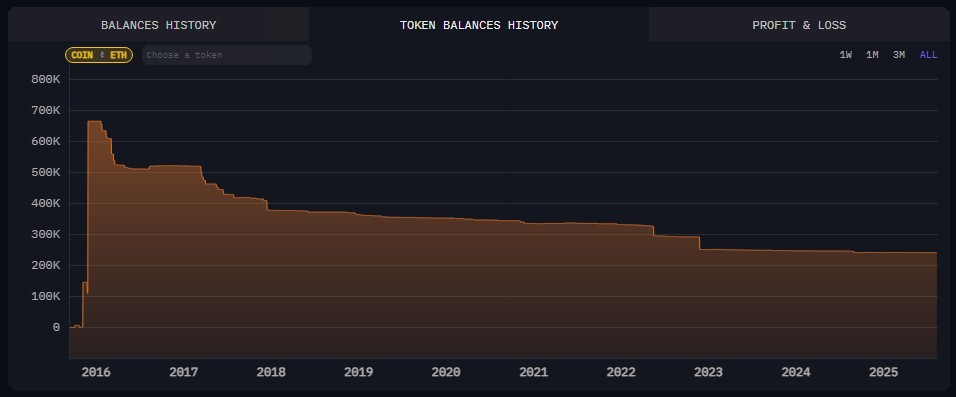This screenshot has width=956, height=397.
Task: Click the 500K y-axis label
Action: point(45,173)
